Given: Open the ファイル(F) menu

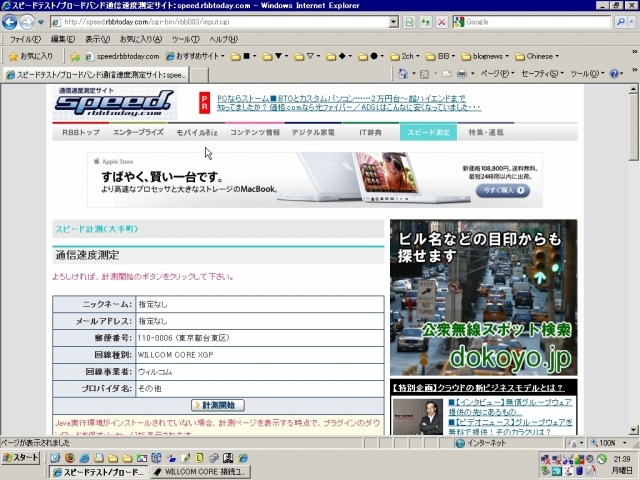Looking at the screenshot, I should pos(25,40).
